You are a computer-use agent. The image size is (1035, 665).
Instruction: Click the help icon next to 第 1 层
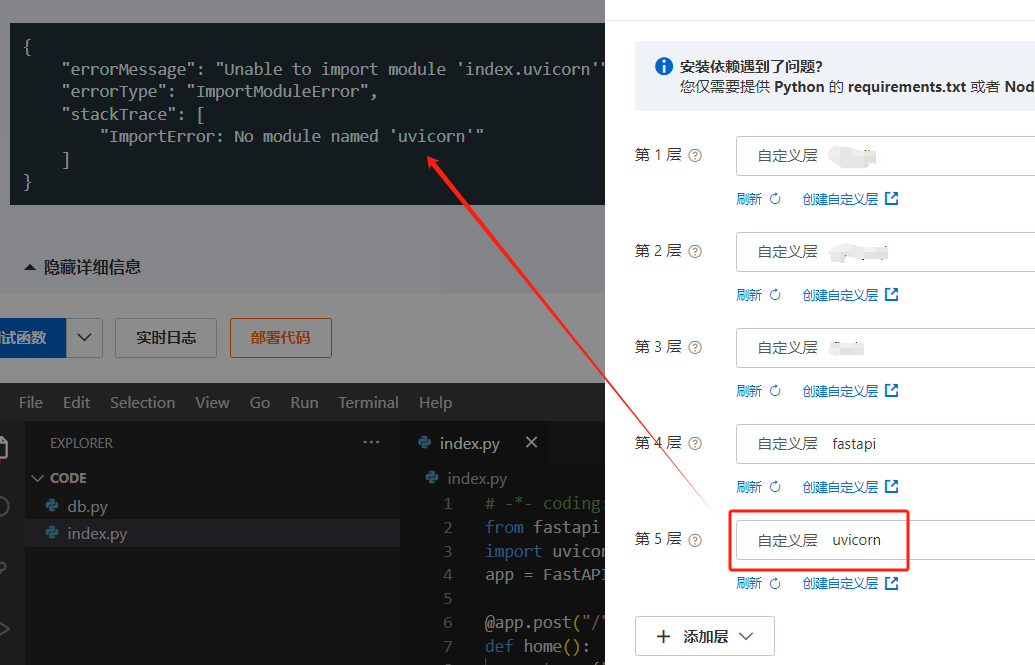[695, 156]
